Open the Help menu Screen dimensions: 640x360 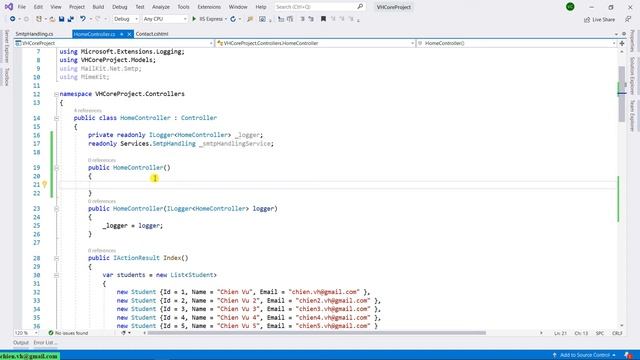point(261,7)
